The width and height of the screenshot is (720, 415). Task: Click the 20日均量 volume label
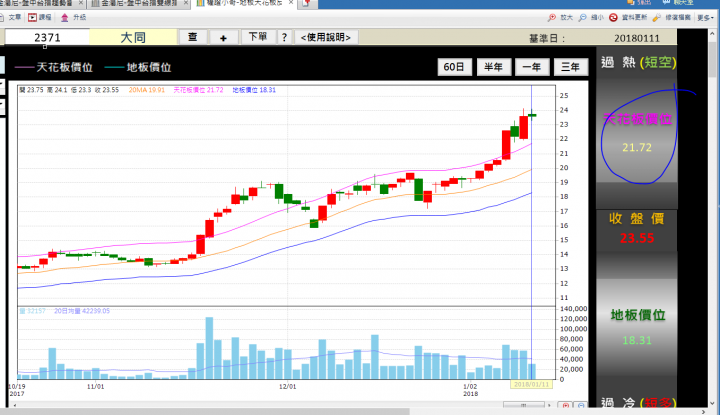click(x=82, y=311)
